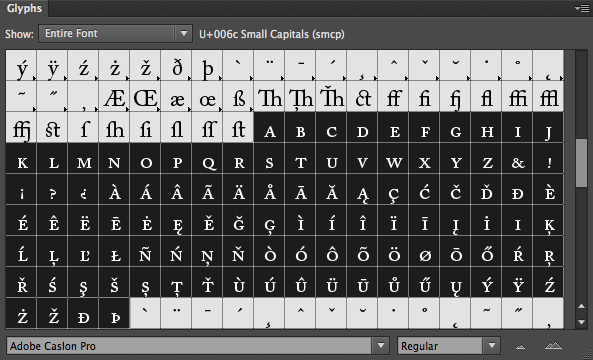The width and height of the screenshot is (593, 360).
Task: Select the small capital B glyph
Action: (x=300, y=127)
